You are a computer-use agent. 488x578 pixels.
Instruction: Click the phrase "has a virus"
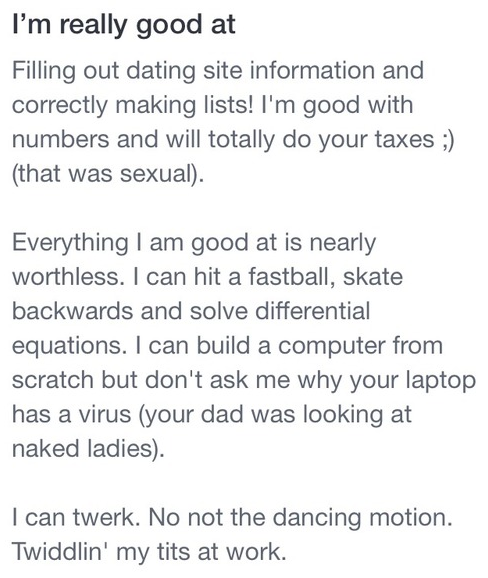72,415
